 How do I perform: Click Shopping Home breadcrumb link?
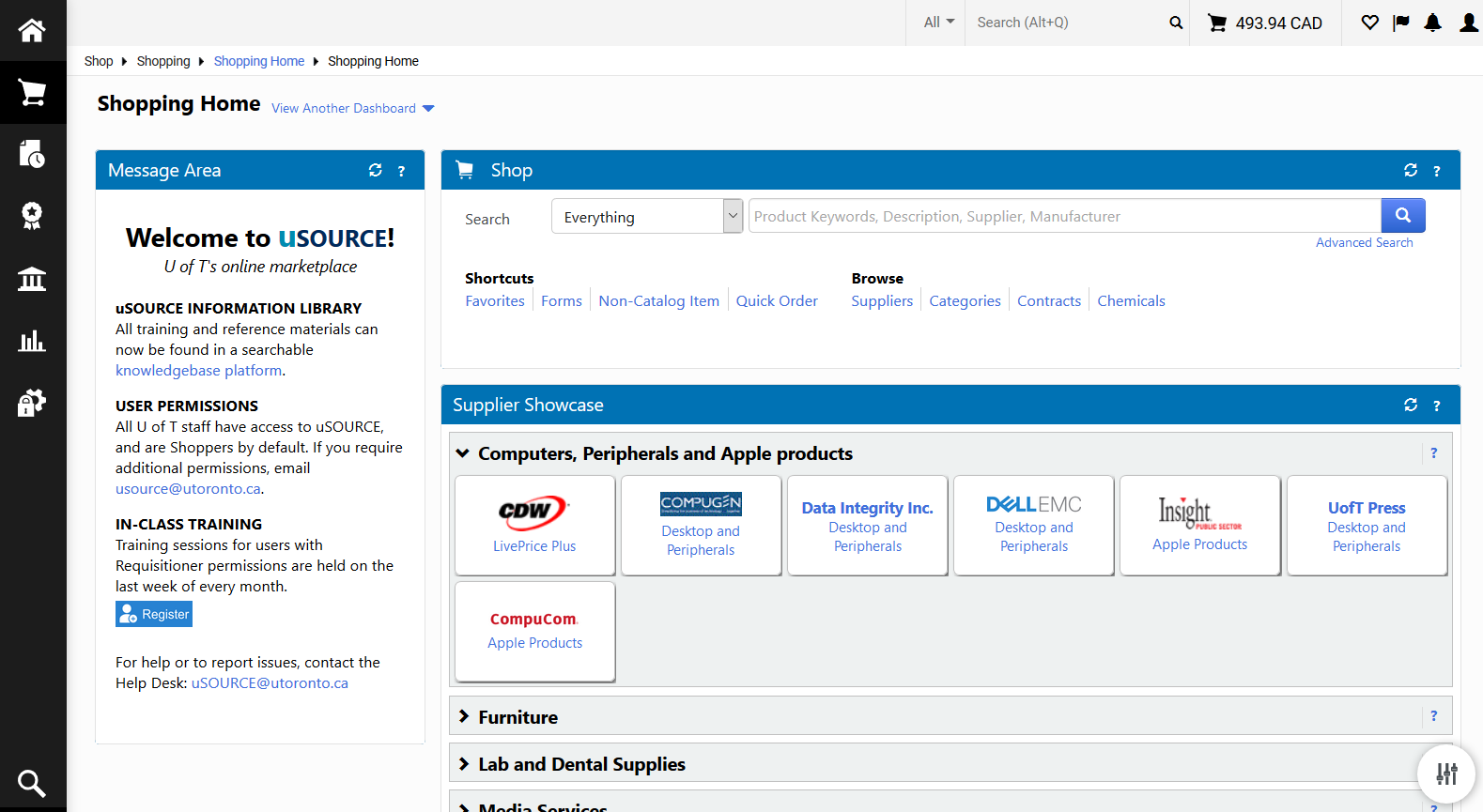[x=258, y=61]
